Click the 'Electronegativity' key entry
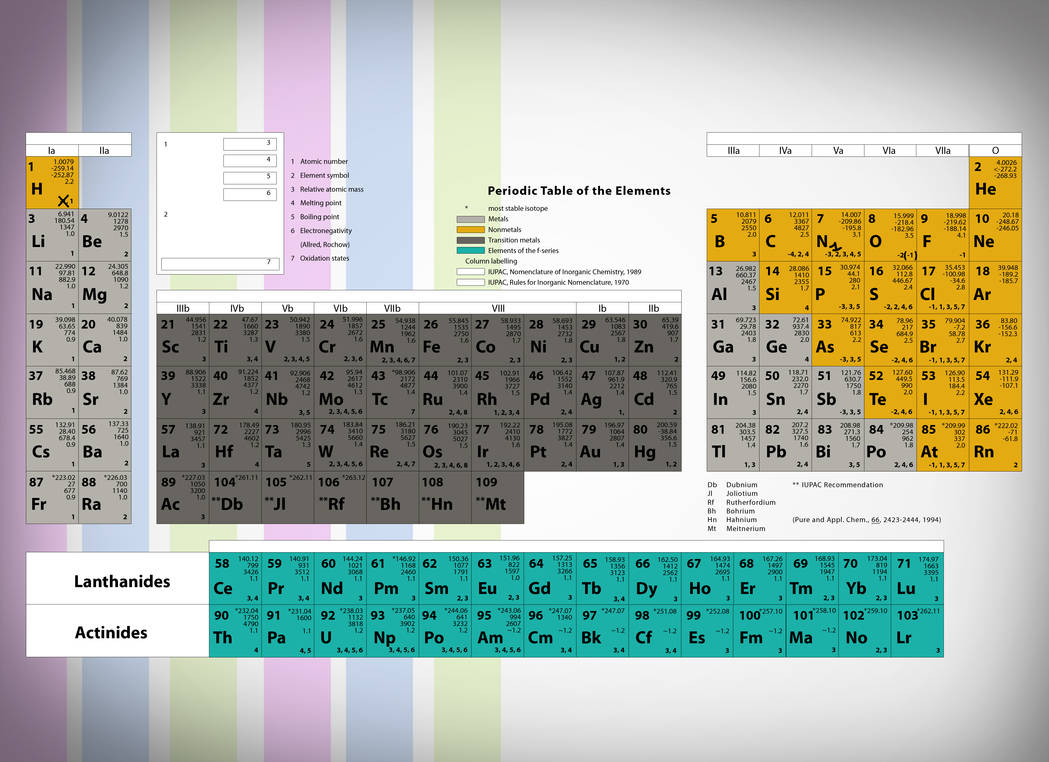Viewport: 1049px width, 762px height. pos(326,231)
